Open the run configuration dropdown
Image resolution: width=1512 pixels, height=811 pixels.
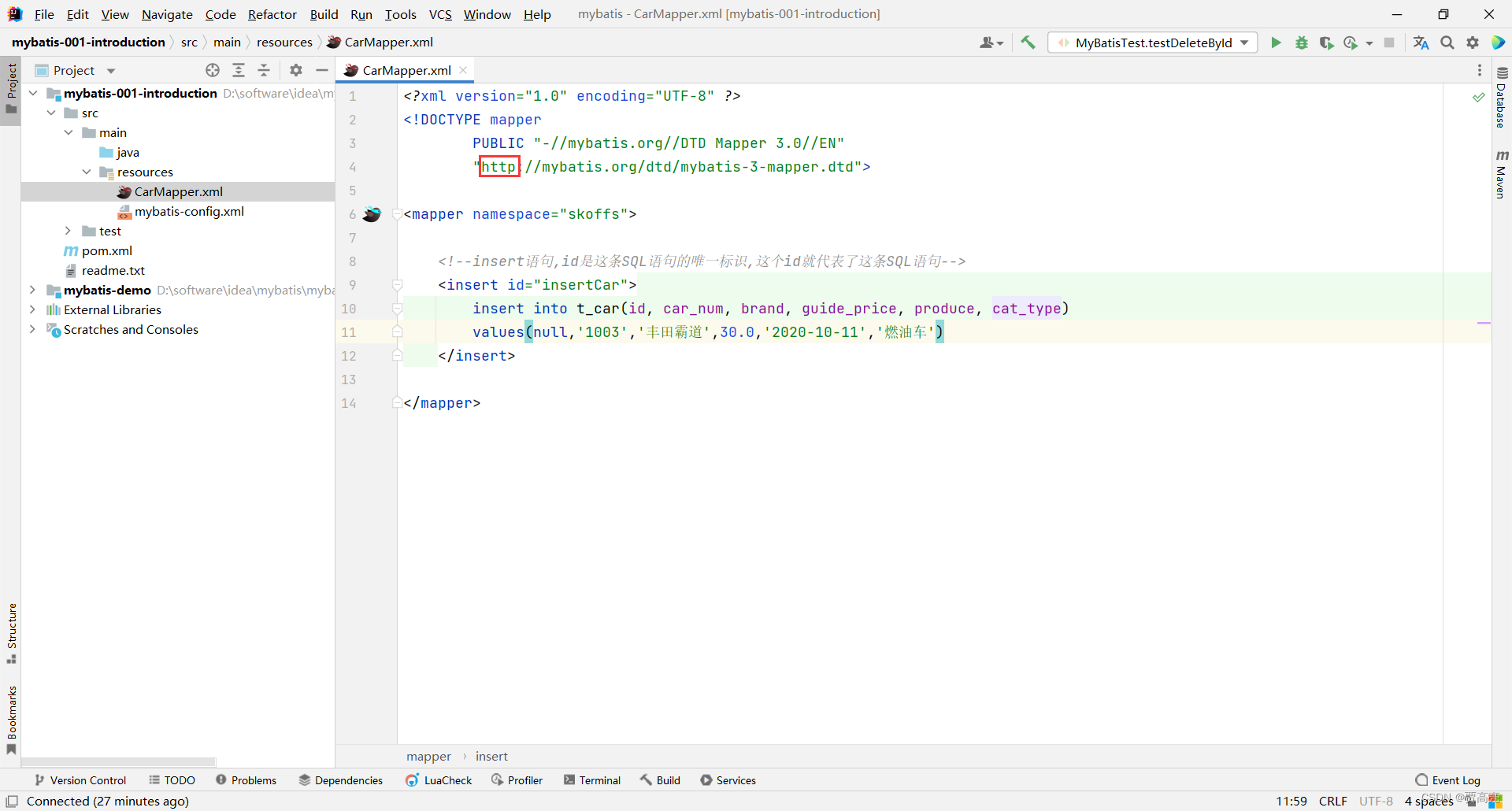[x=1243, y=43]
